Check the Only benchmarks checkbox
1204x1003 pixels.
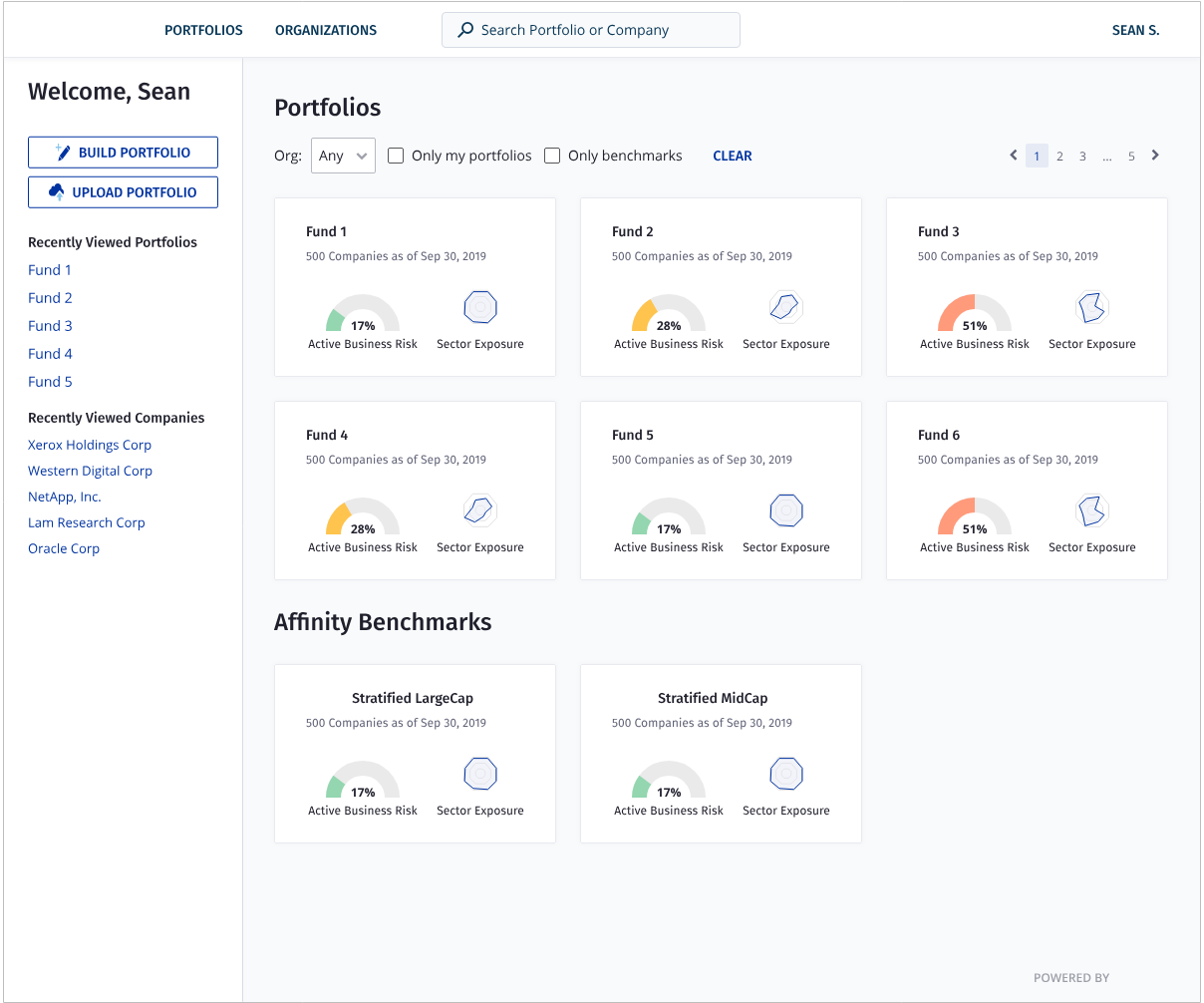(552, 156)
